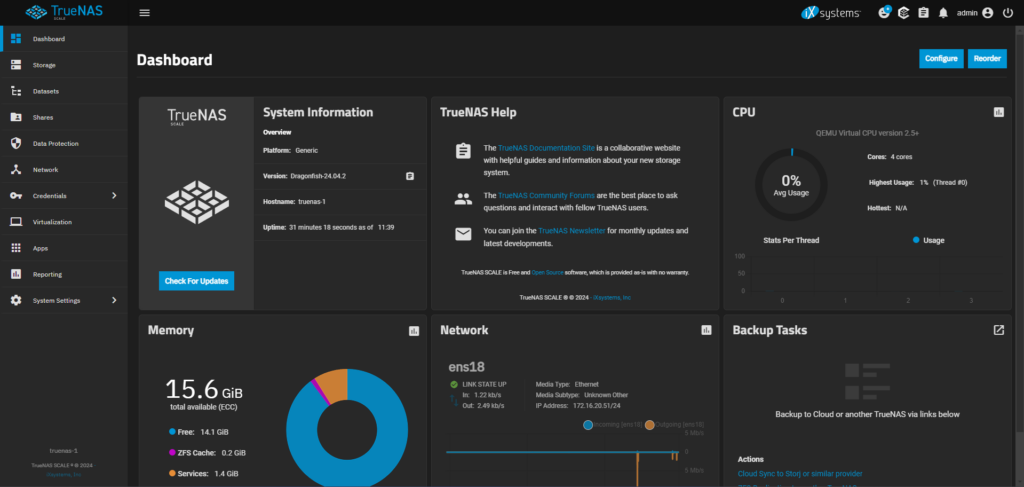Expand the System Settings submenu chevron

tap(114, 300)
